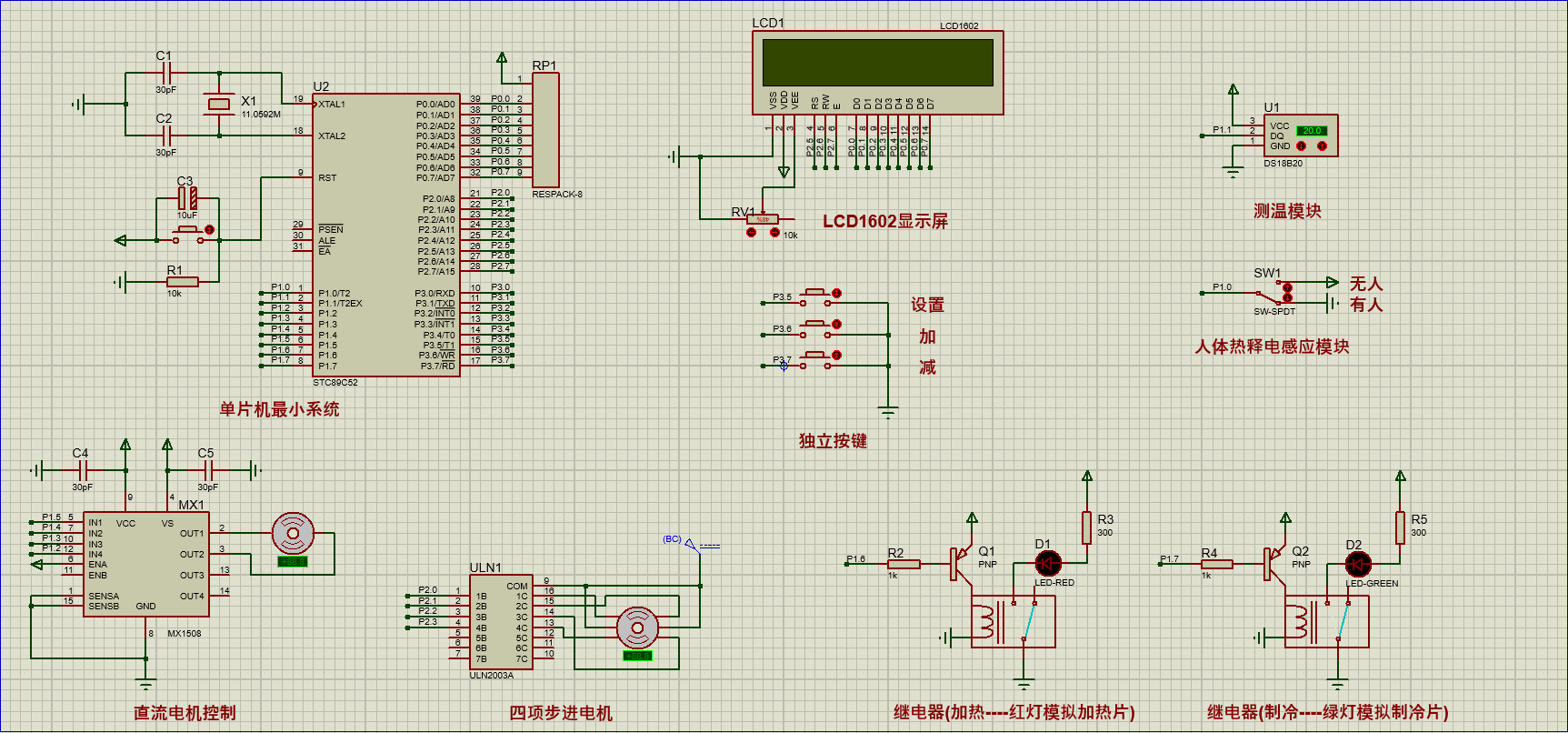Increase DS18B20 temperature with up arrow
This screenshot has height=733, width=1568.
(1323, 146)
